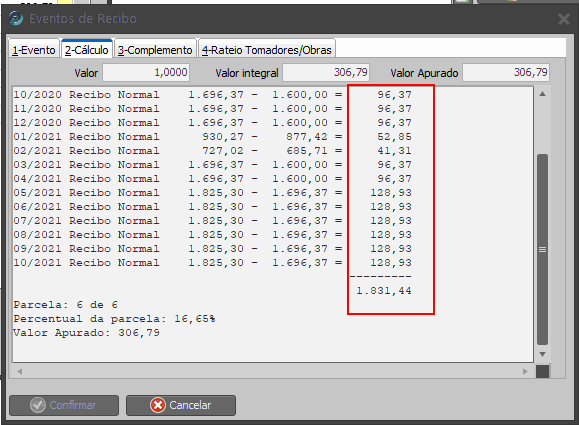579x425 pixels.
Task: Click the checkmark icon on Confirmar
Action: tap(38, 405)
